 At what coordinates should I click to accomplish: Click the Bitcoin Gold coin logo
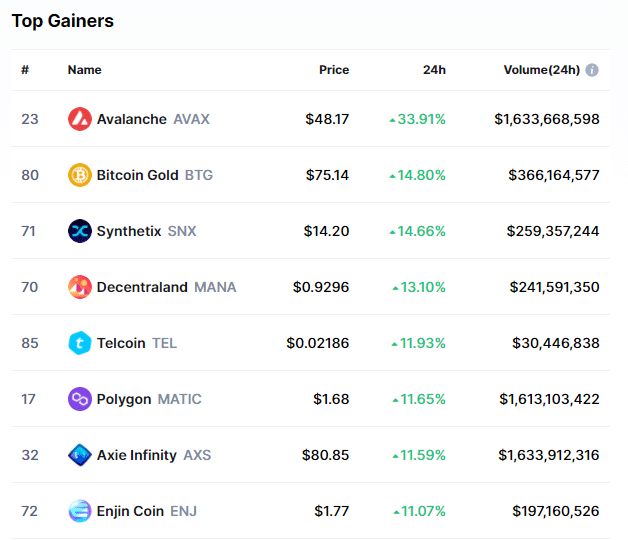80,175
